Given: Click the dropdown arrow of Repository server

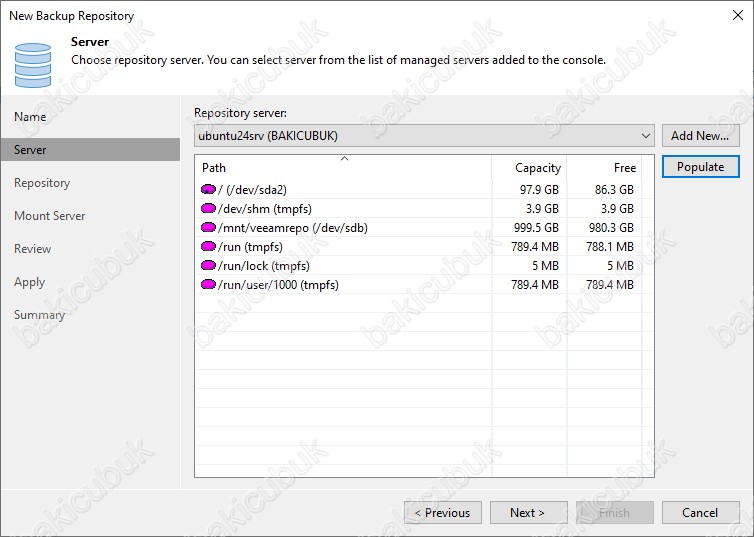Looking at the screenshot, I should point(646,136).
